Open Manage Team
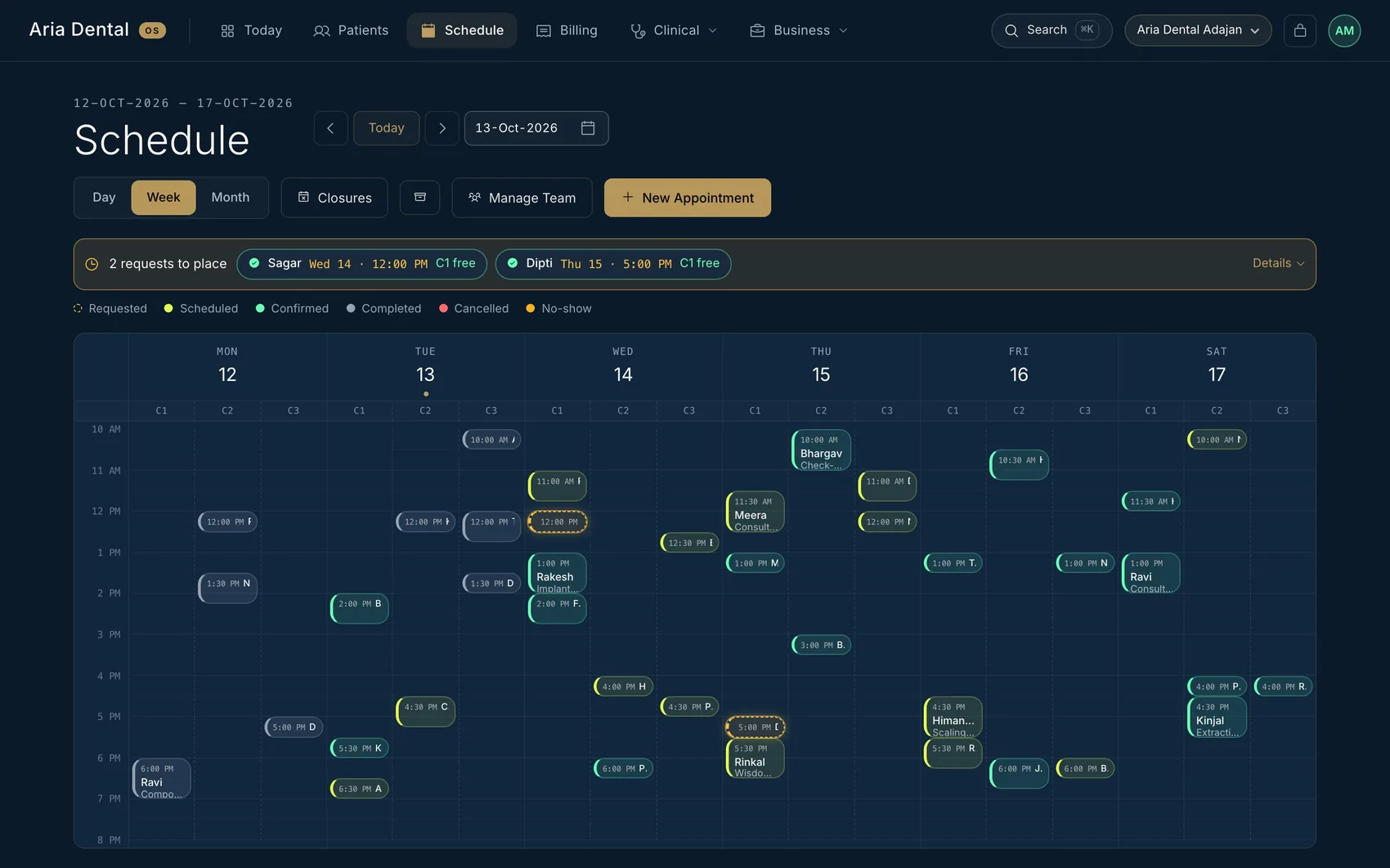This screenshot has width=1390, height=868. coord(522,197)
